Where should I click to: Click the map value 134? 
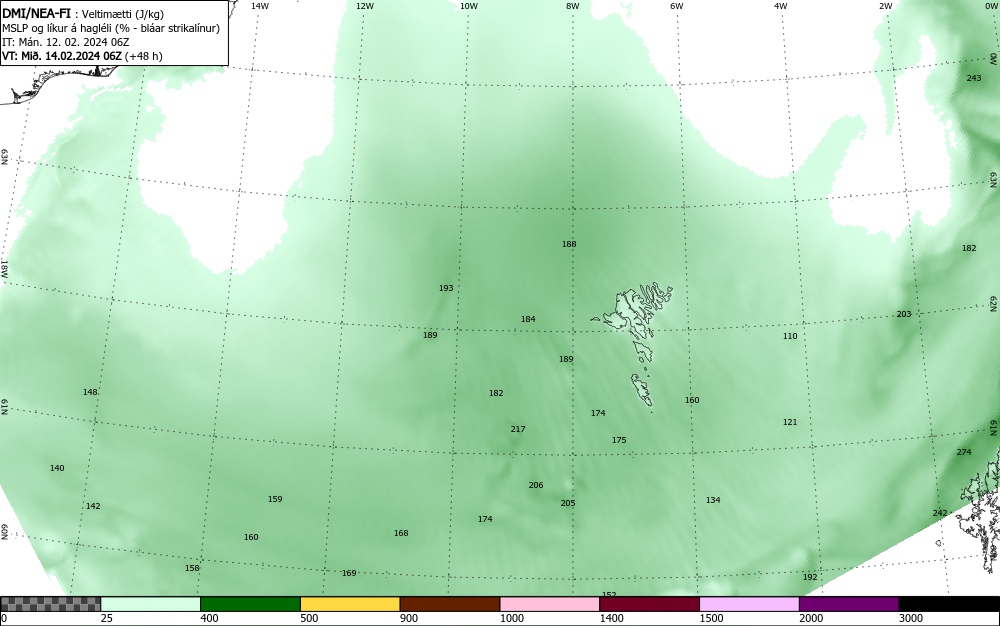713,500
